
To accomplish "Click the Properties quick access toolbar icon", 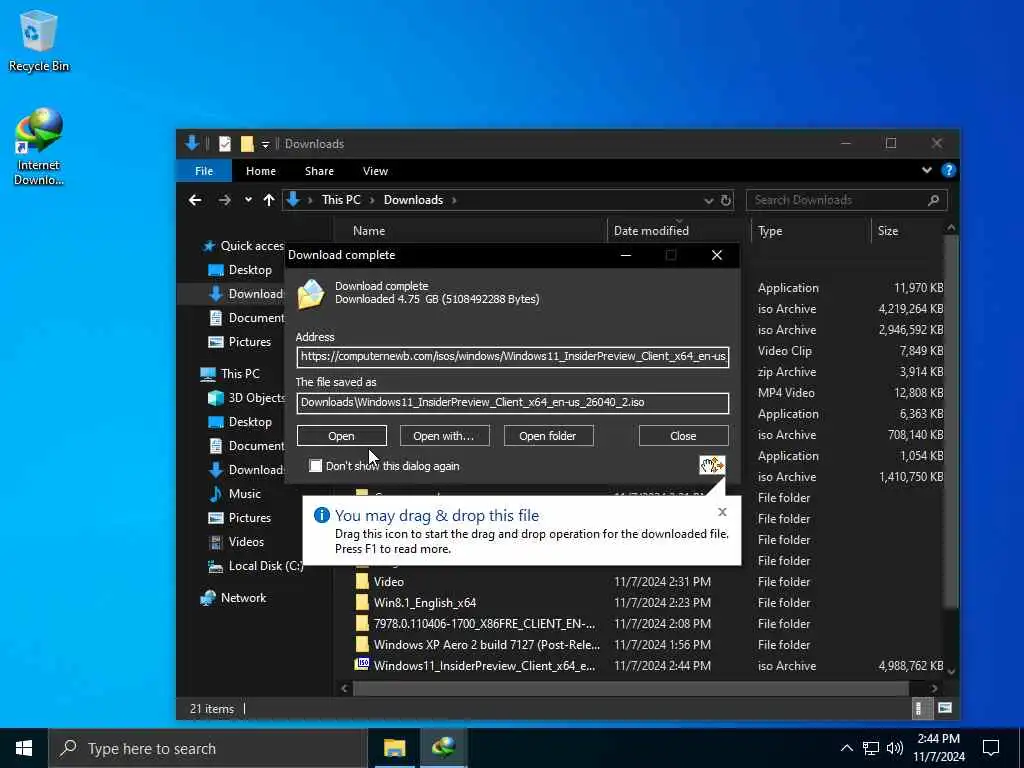I will pyautogui.click(x=225, y=144).
